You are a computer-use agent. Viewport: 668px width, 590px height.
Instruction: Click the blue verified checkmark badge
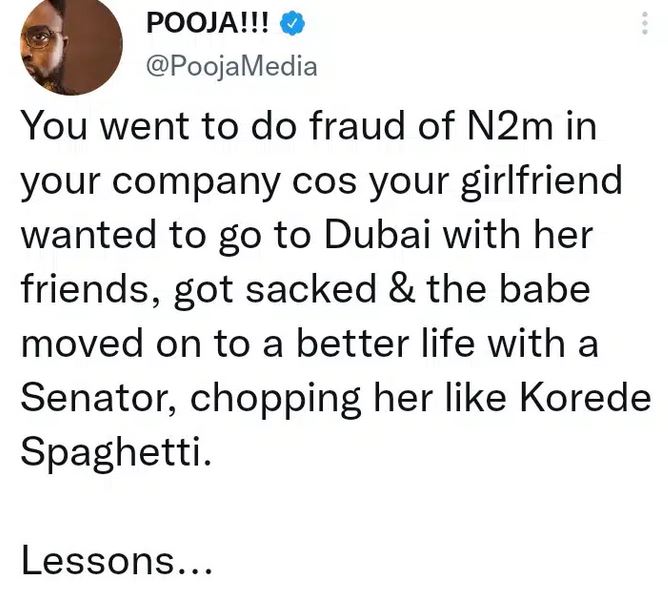click(x=292, y=23)
